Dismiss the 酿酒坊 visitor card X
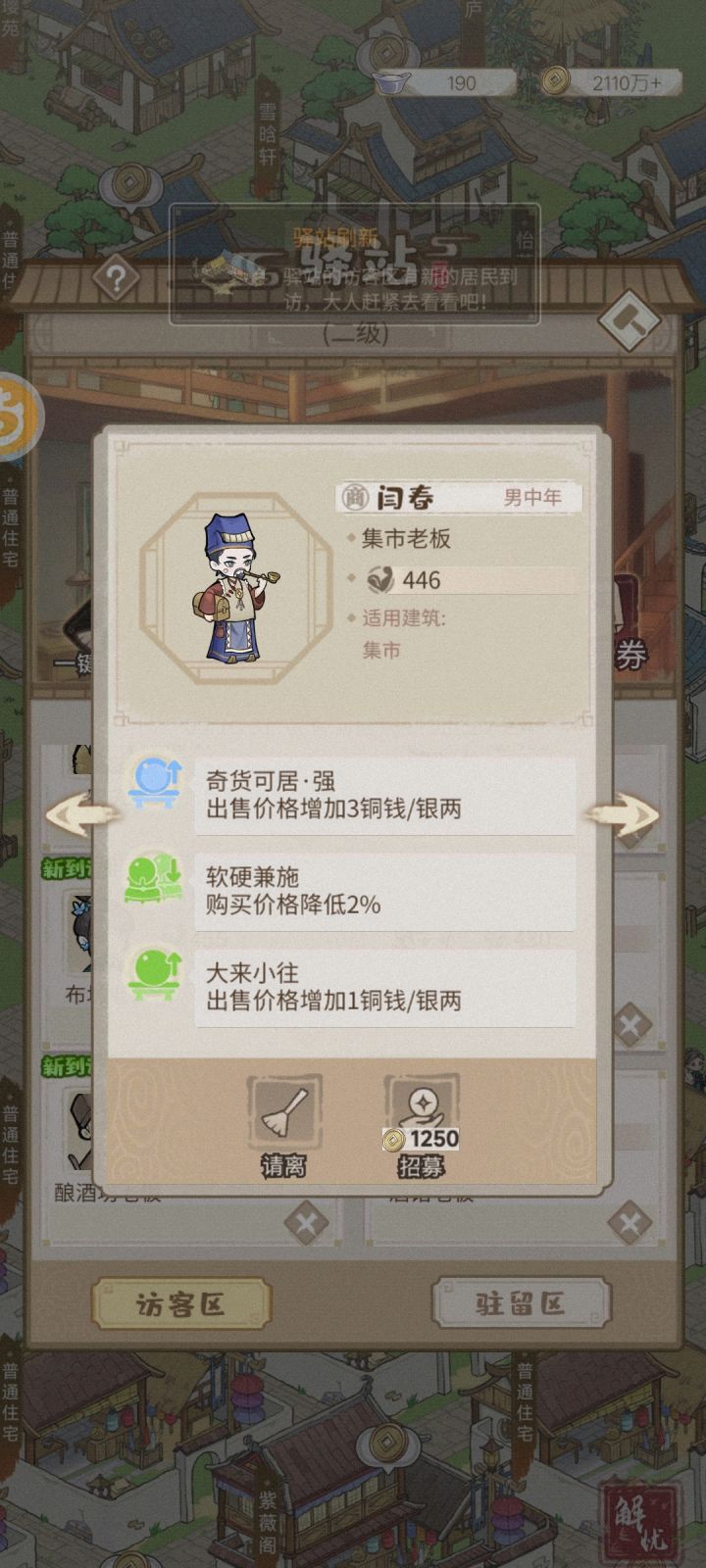706x1568 pixels. click(305, 1222)
